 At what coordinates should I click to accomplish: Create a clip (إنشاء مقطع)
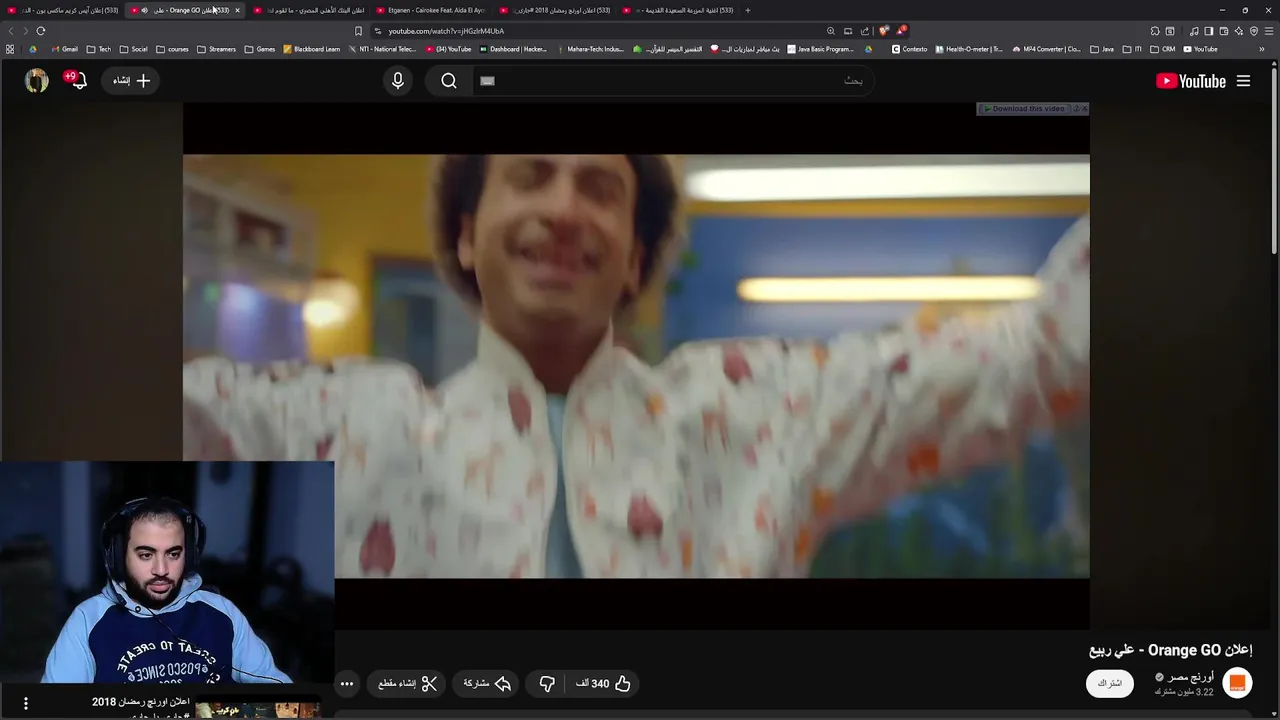(x=408, y=683)
